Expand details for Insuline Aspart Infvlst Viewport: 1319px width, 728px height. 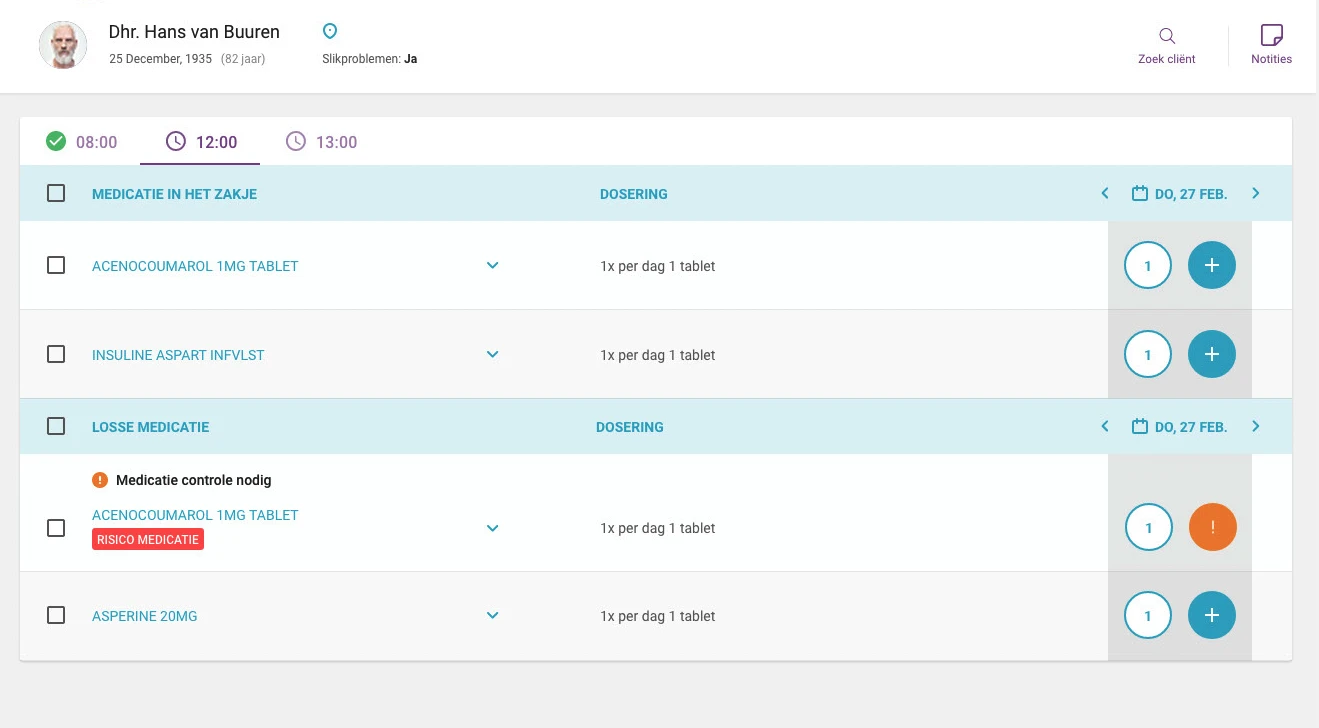tap(492, 354)
